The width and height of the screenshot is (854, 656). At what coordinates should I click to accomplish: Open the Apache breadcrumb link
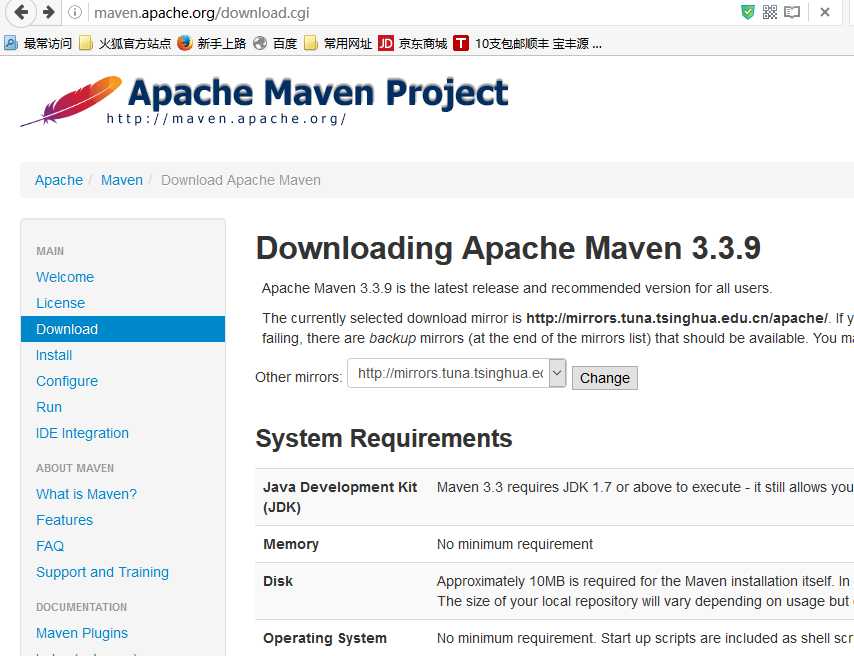tap(59, 180)
